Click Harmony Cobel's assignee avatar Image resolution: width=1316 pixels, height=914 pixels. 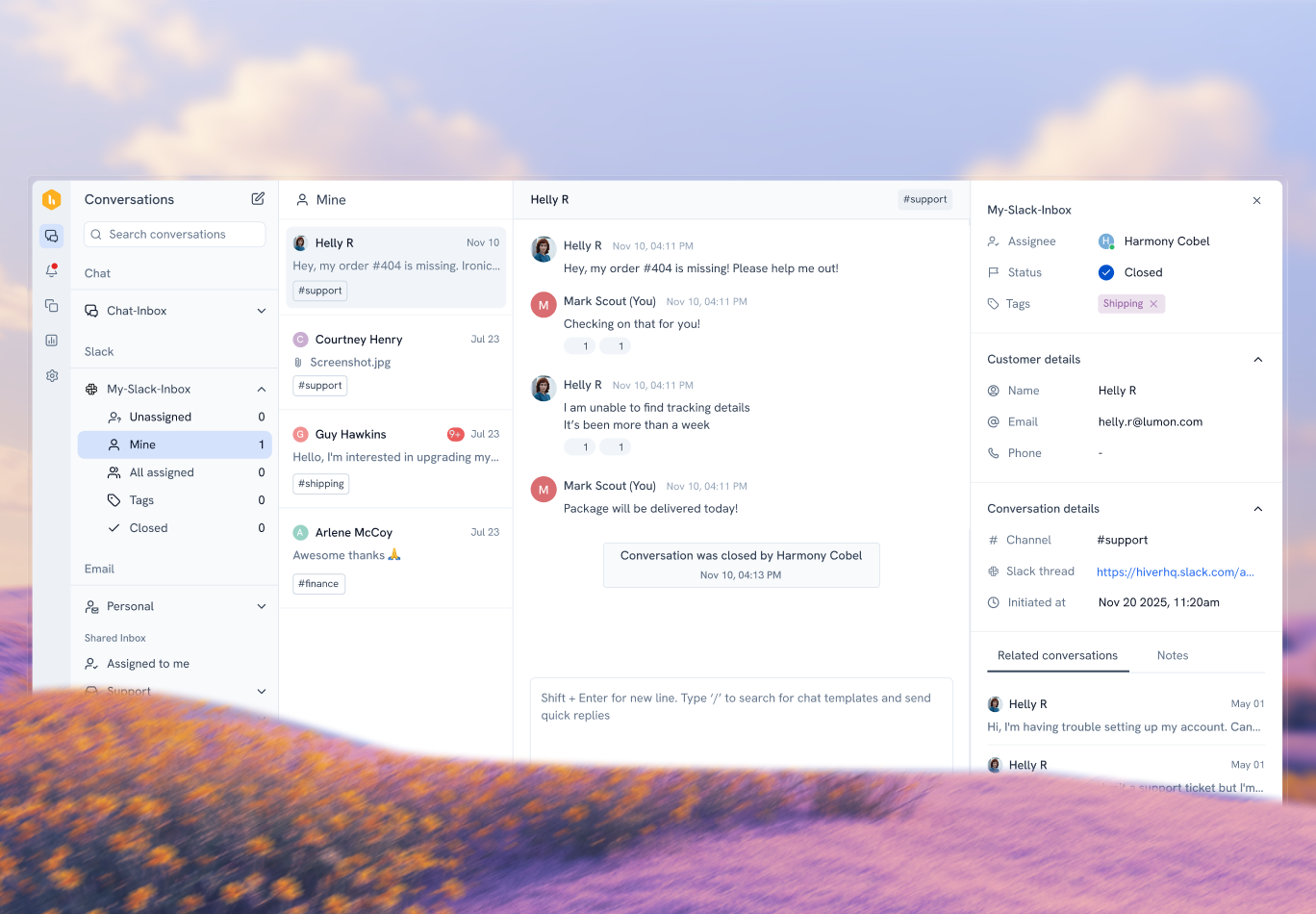click(1106, 241)
